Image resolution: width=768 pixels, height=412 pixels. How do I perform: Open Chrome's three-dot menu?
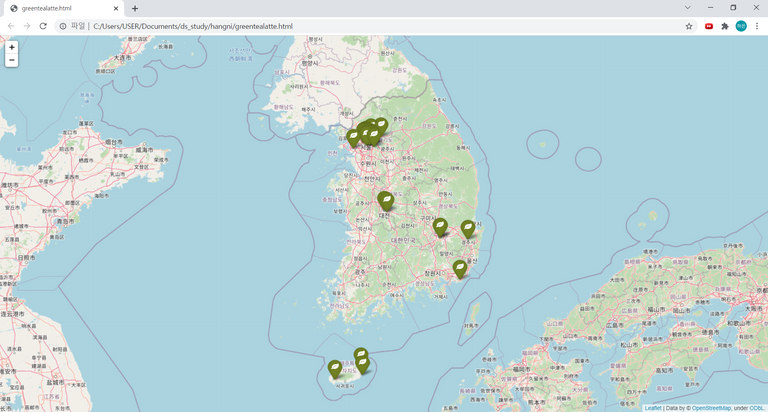pyautogui.click(x=757, y=26)
